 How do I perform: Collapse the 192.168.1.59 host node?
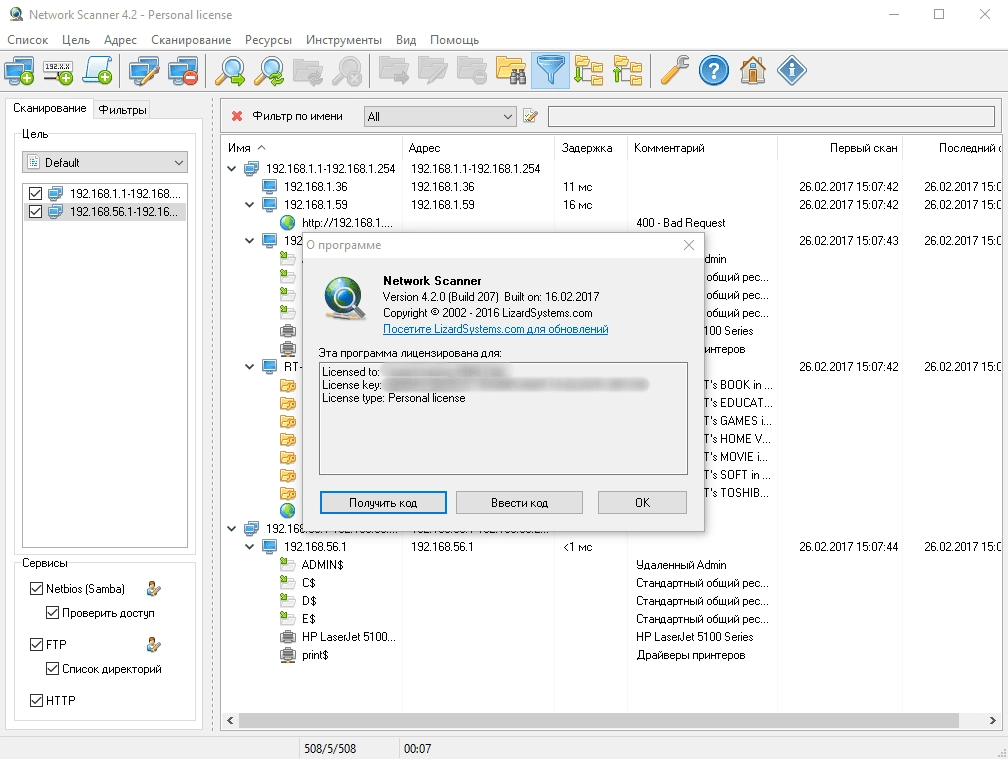[250, 205]
